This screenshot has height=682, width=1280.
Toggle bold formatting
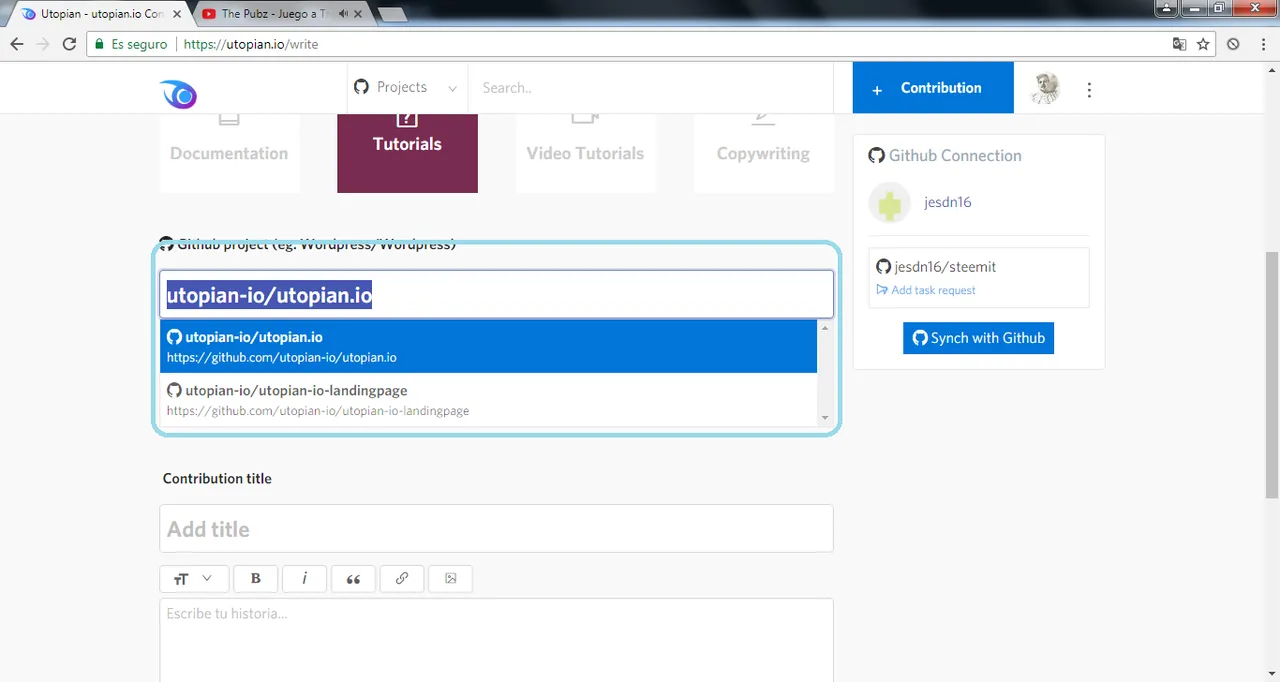click(x=256, y=578)
